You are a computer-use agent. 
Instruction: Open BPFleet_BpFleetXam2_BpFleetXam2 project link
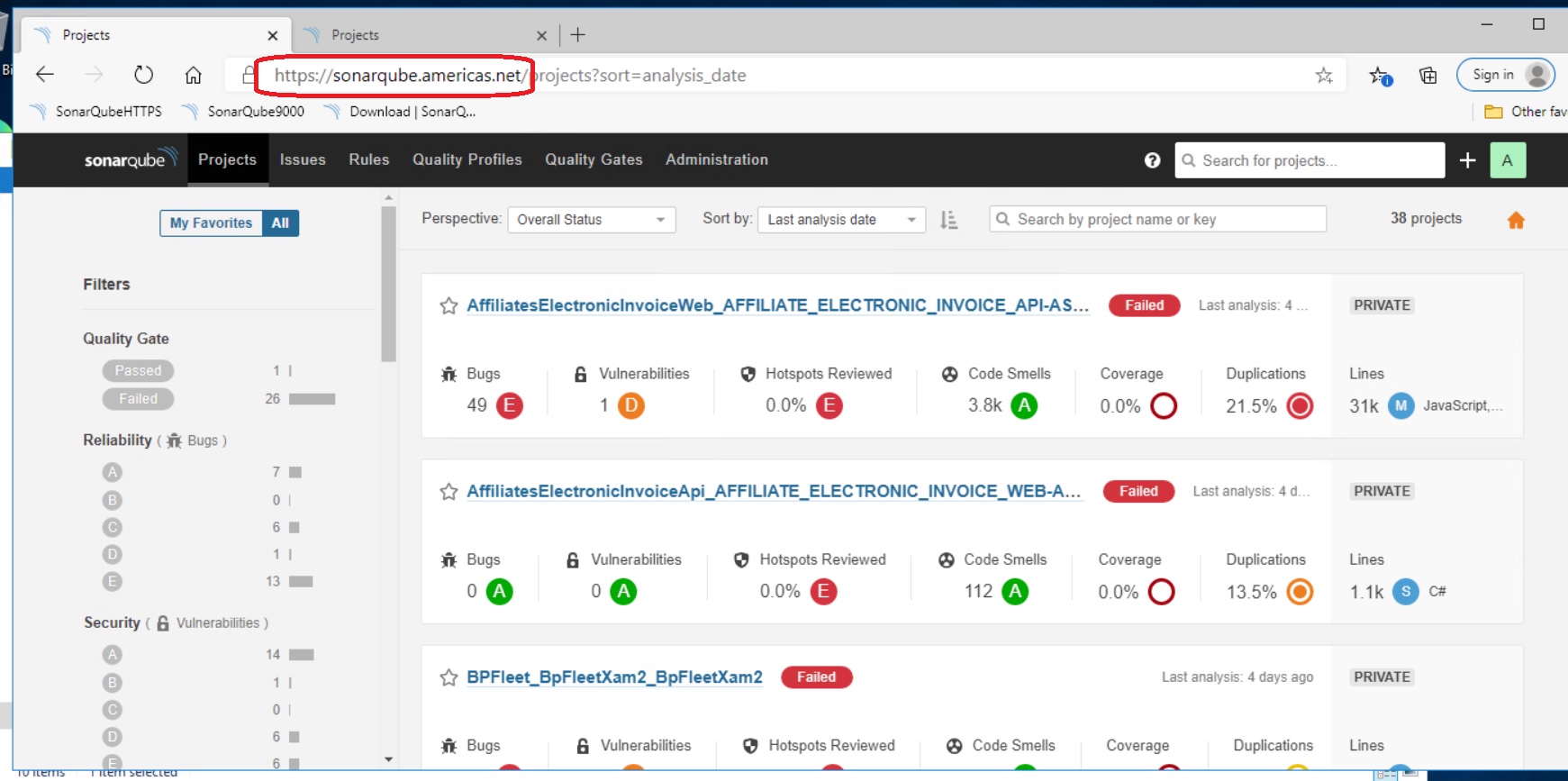614,677
